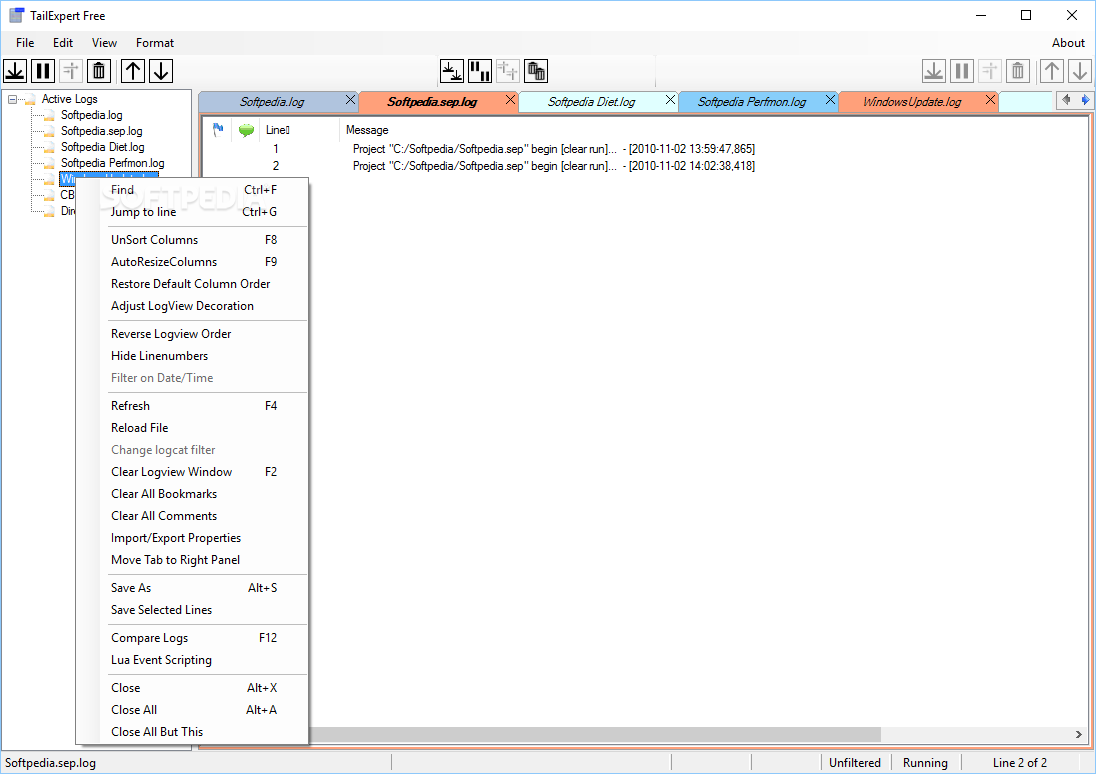
Task: Choose Restore Default Column Order
Action: pyautogui.click(x=192, y=284)
